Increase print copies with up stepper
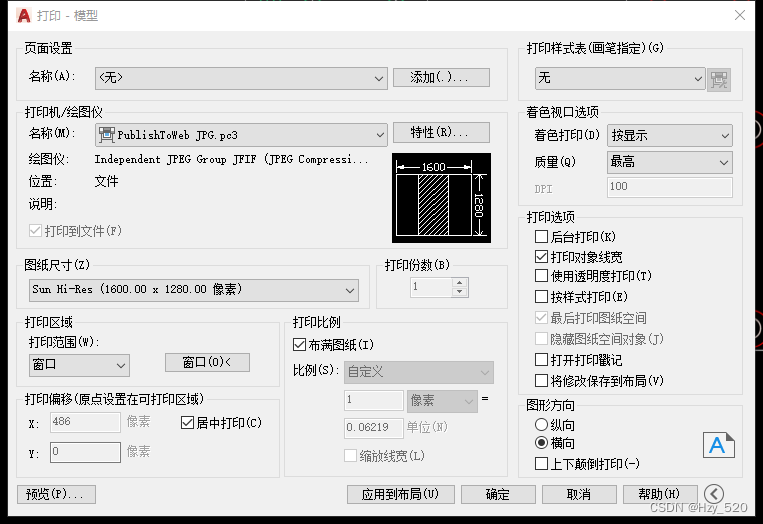The height and width of the screenshot is (524, 763). click(x=459, y=282)
